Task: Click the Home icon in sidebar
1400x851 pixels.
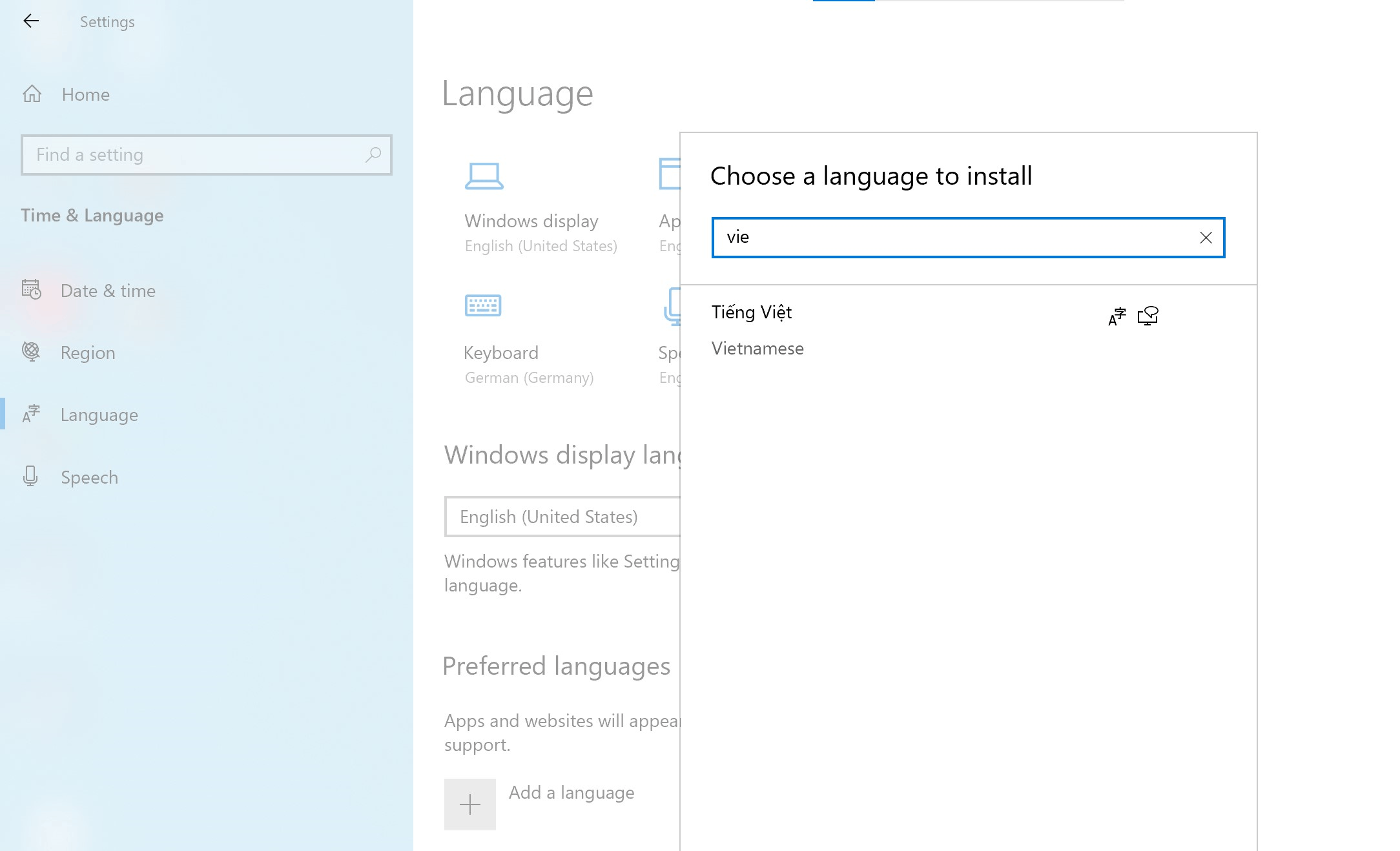Action: click(32, 94)
